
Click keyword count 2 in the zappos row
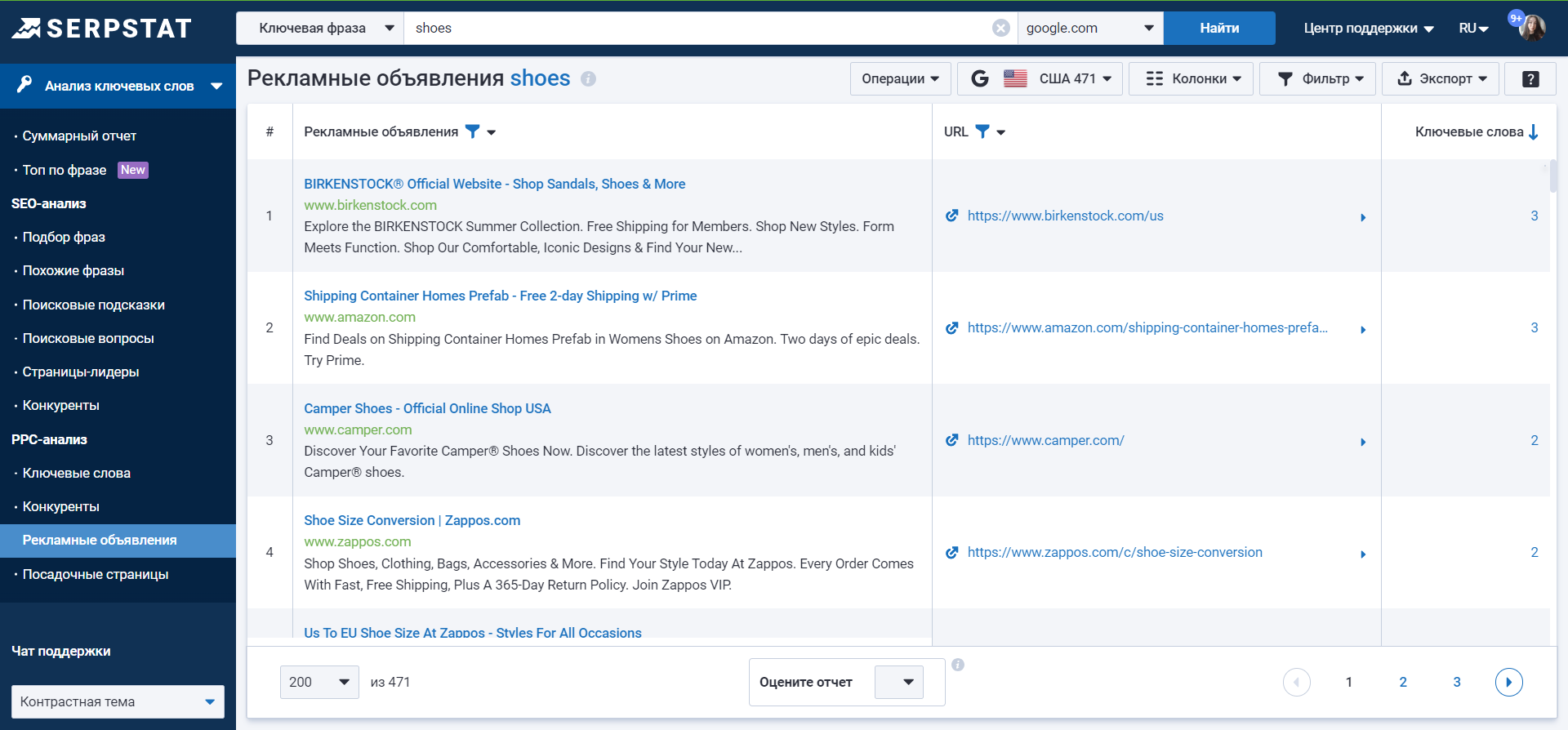(1535, 552)
